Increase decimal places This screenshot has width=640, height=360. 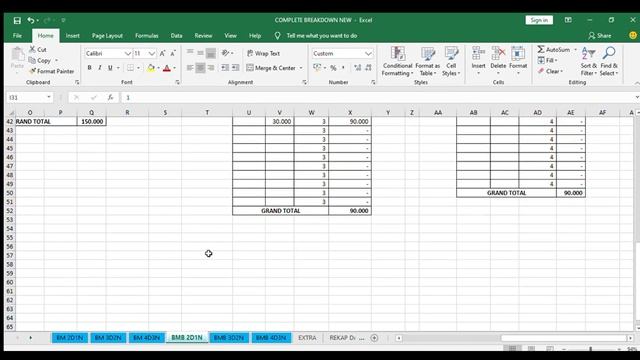(358, 68)
